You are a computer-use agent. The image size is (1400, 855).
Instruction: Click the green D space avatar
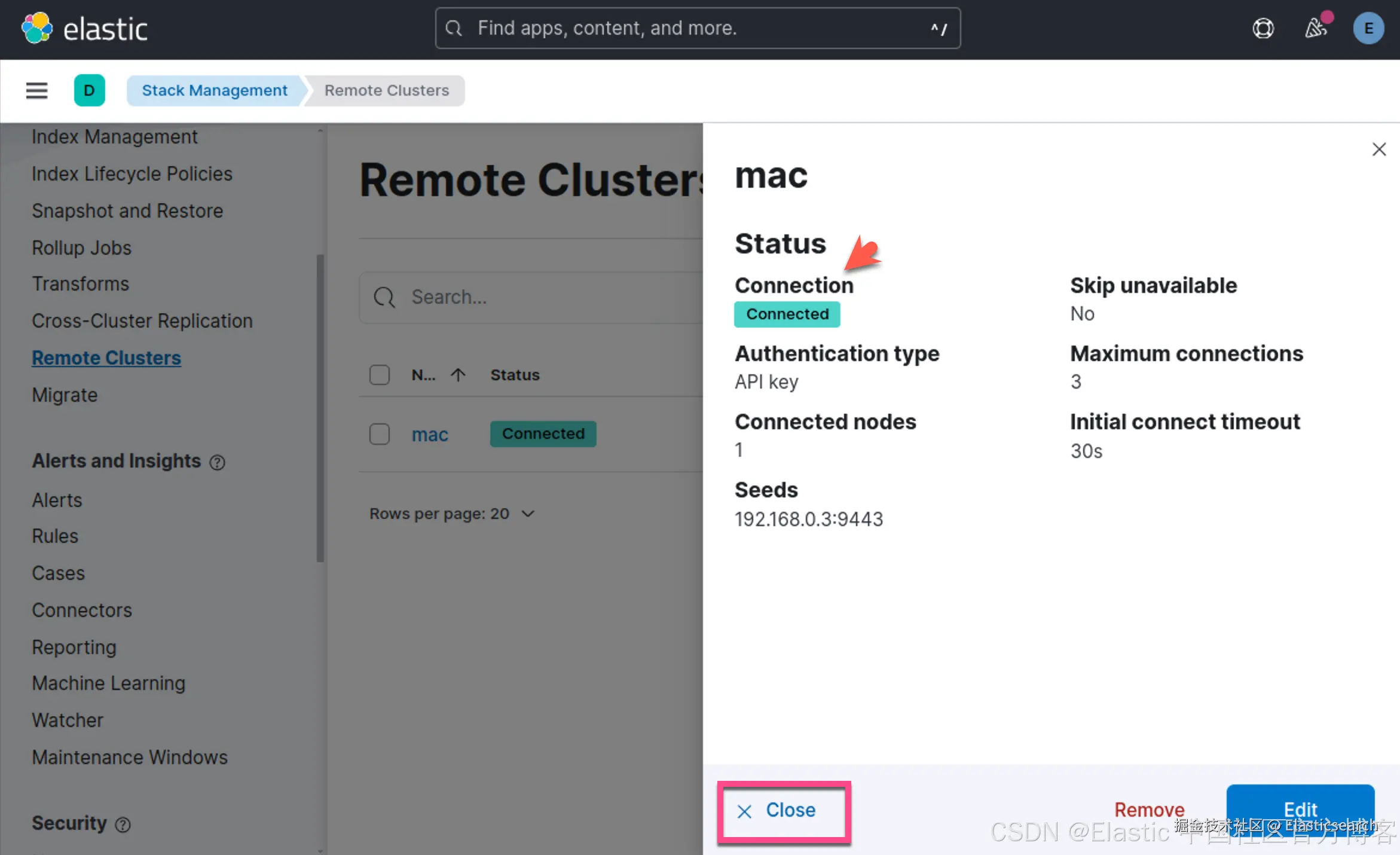point(89,90)
